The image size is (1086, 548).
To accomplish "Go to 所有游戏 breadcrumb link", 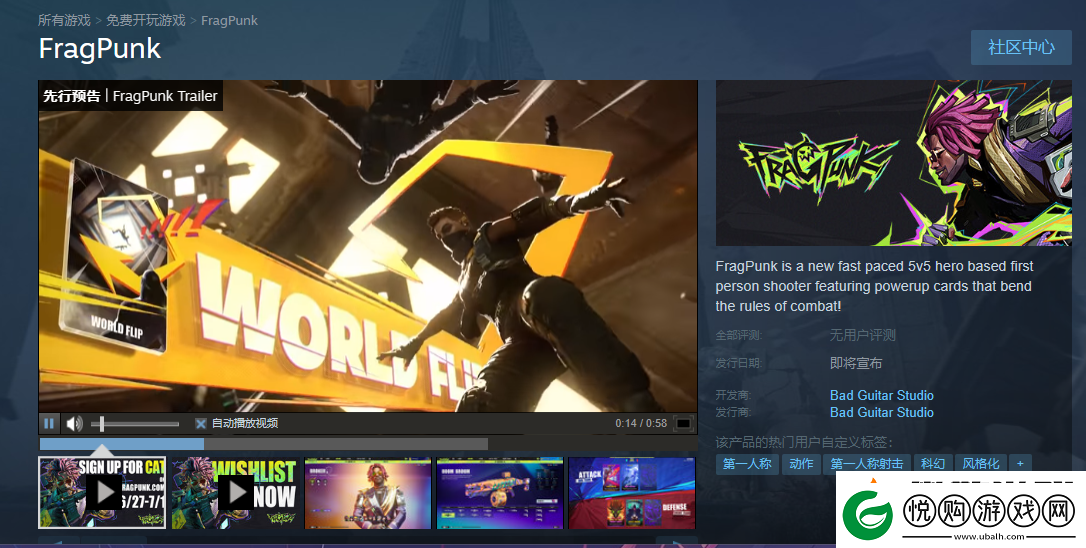I will pos(64,20).
